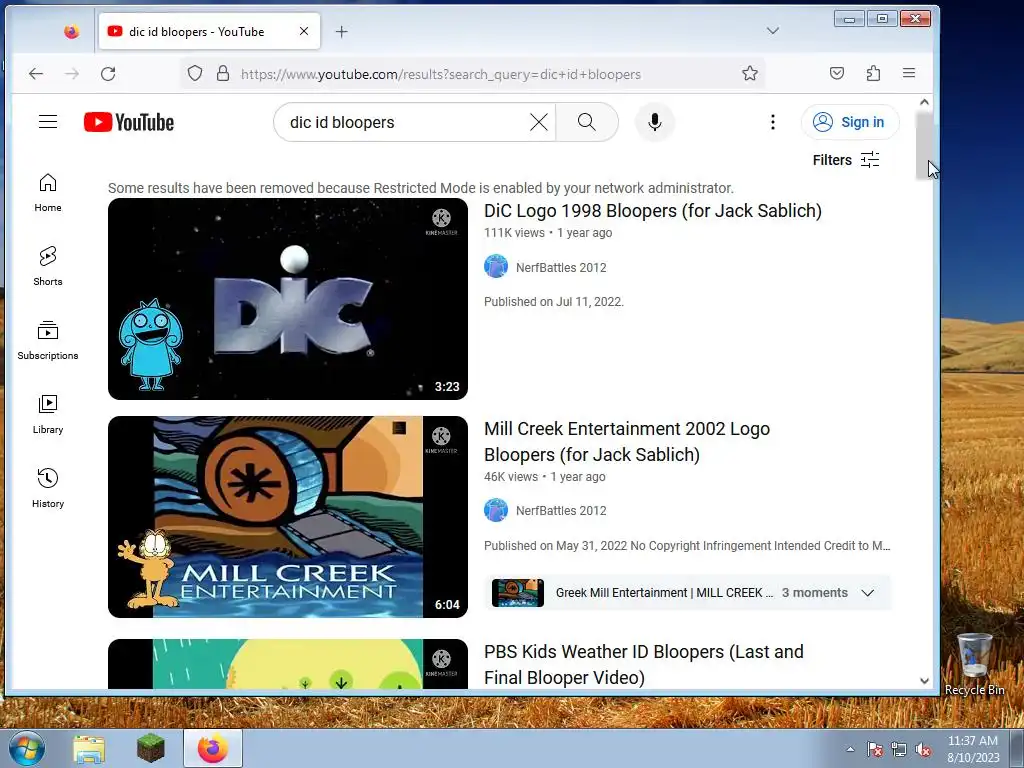1024x768 pixels.
Task: Open Subscriptions in the sidebar
Action: click(48, 340)
